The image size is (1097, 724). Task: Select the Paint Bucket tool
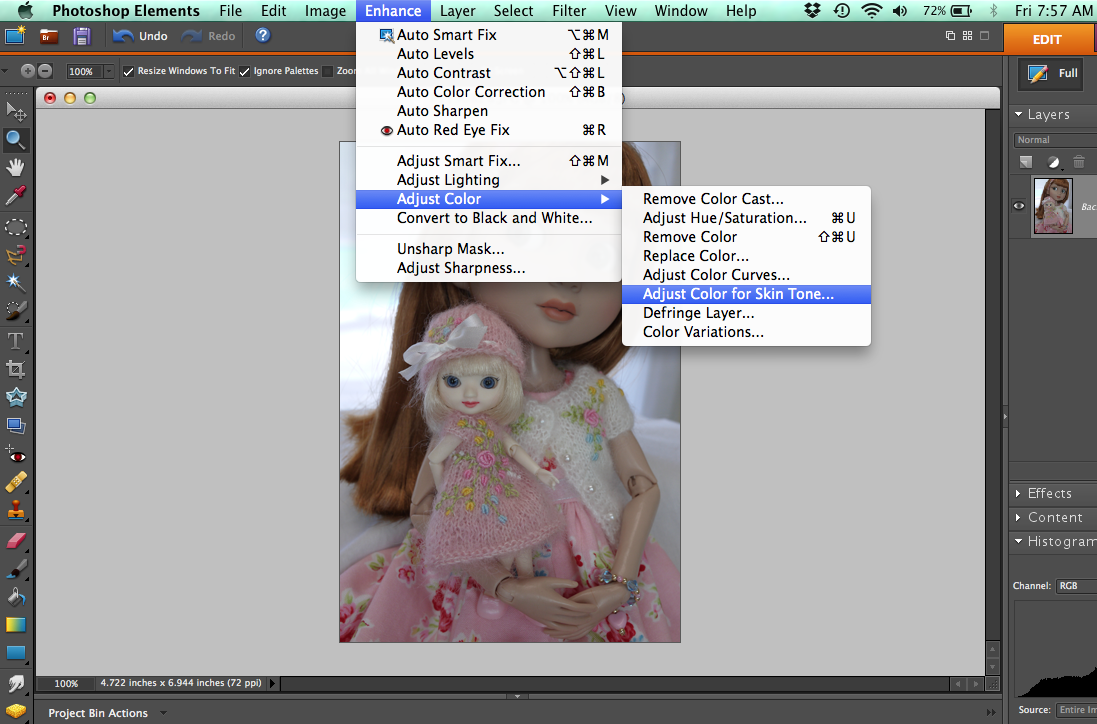16,597
